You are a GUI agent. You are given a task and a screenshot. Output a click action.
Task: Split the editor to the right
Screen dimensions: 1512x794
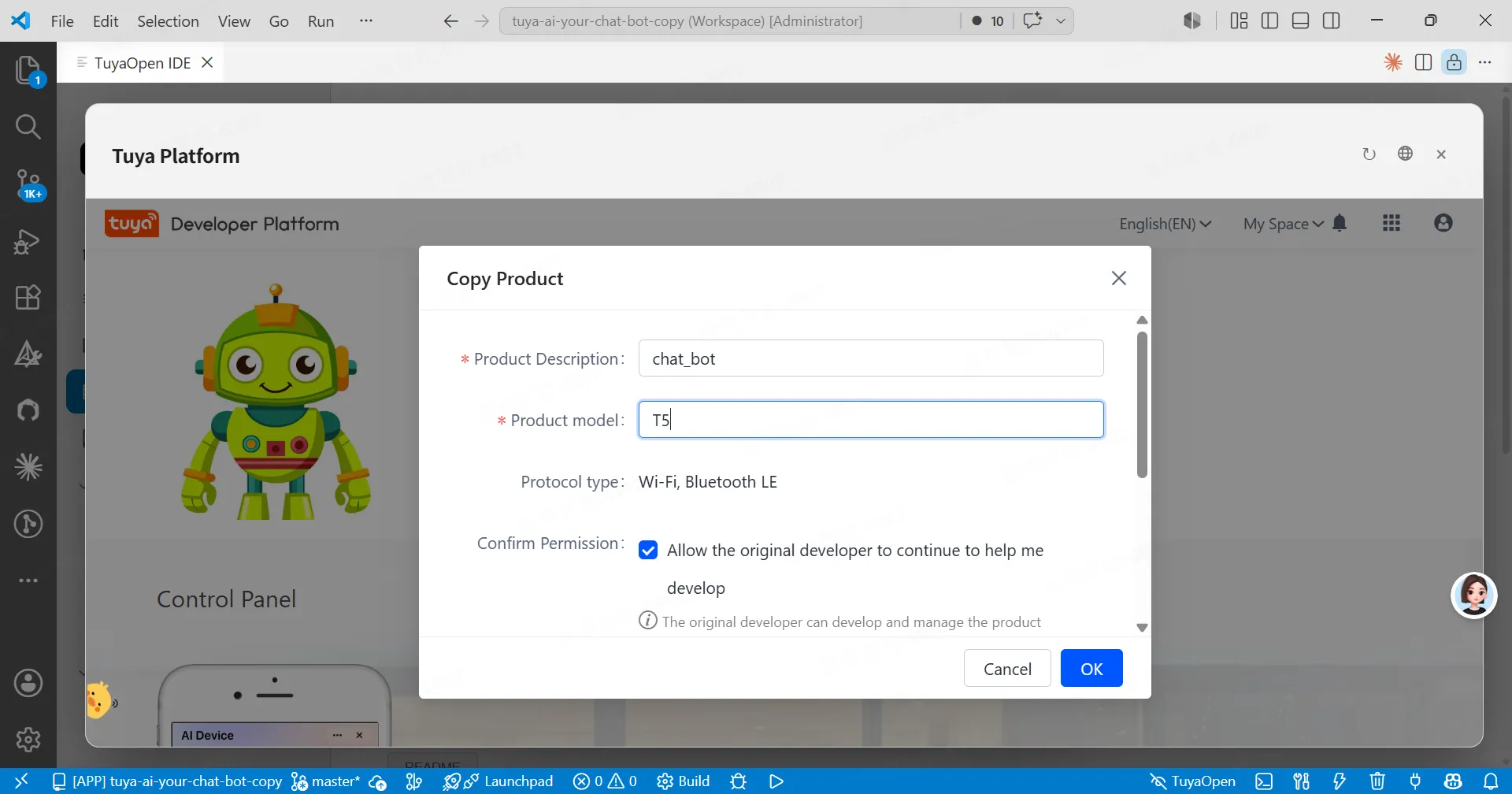tap(1423, 62)
